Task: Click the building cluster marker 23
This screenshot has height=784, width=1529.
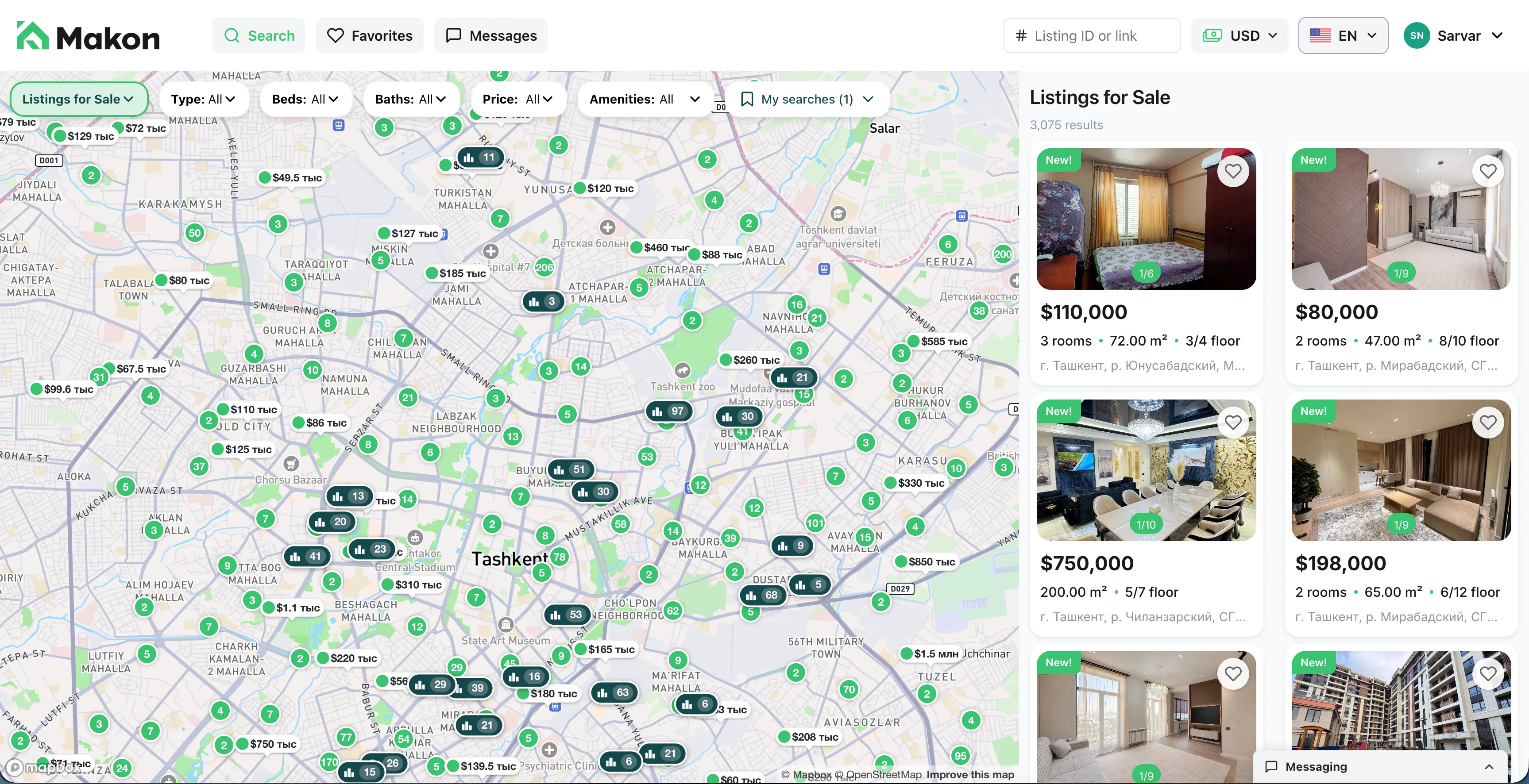Action: click(x=371, y=549)
